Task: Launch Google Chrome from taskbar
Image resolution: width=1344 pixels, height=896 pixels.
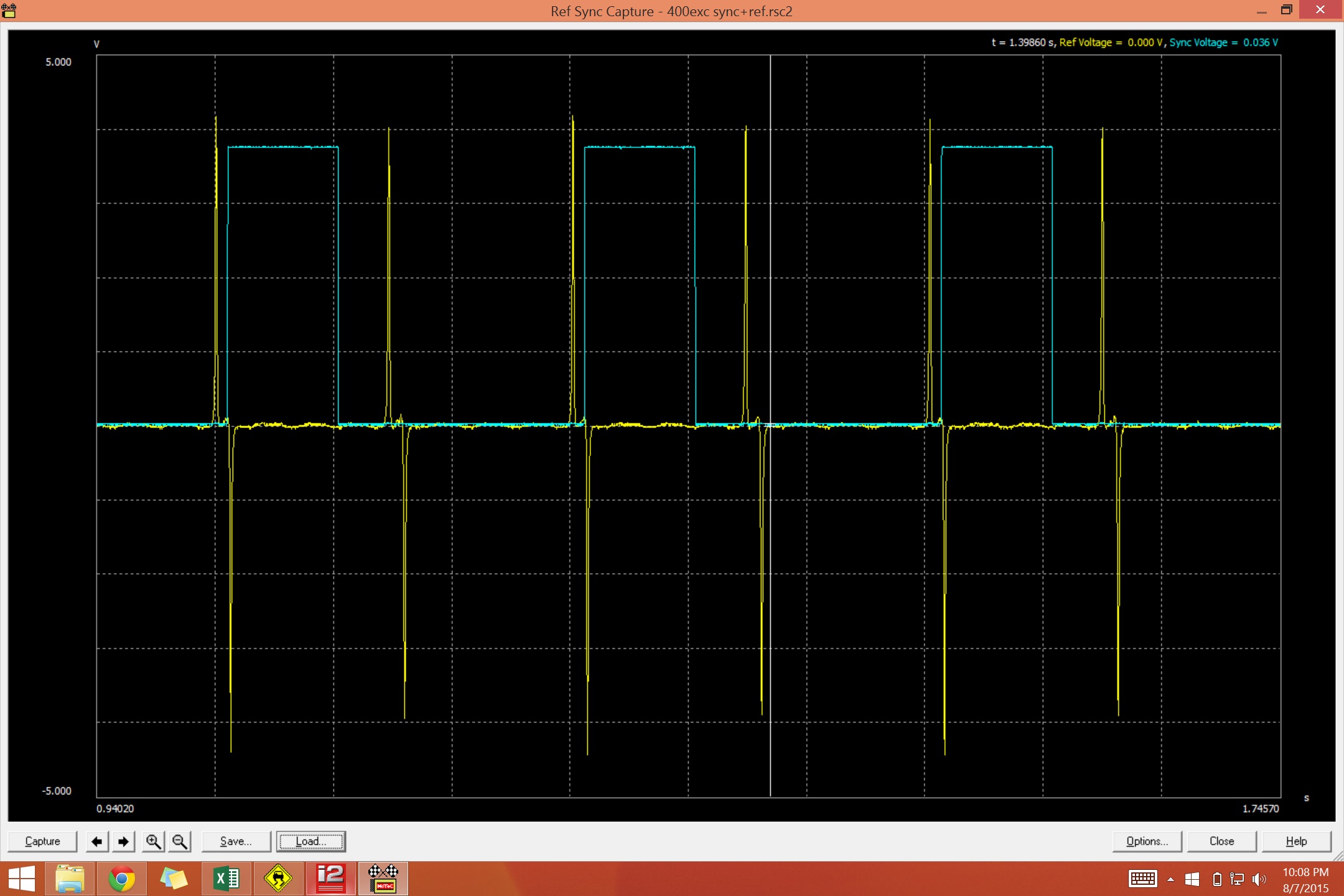Action: point(122,879)
